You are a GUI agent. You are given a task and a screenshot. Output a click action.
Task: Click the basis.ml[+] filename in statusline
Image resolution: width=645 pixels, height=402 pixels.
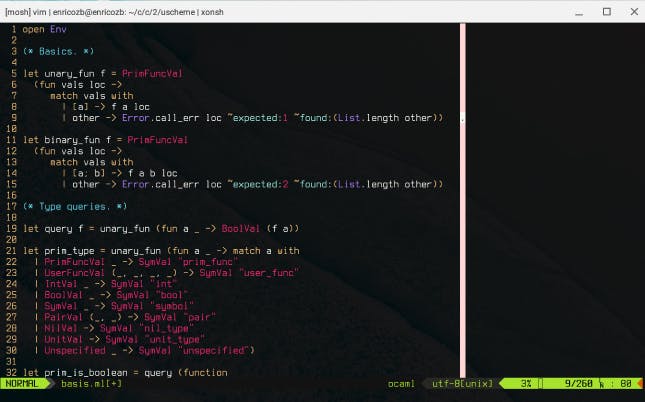pos(91,383)
